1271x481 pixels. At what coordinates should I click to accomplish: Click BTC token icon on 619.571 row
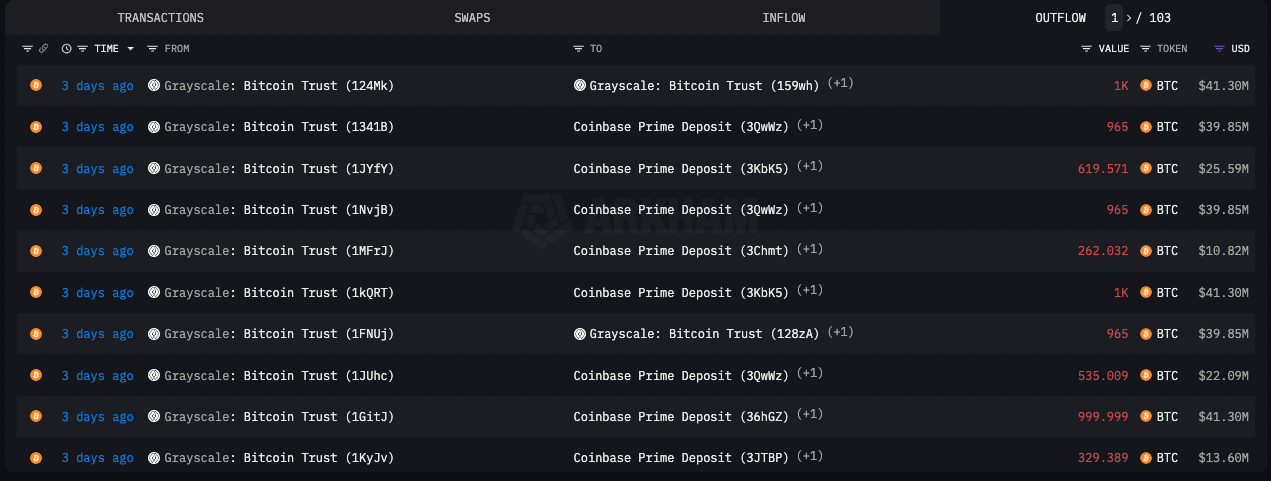[x=1146, y=169]
